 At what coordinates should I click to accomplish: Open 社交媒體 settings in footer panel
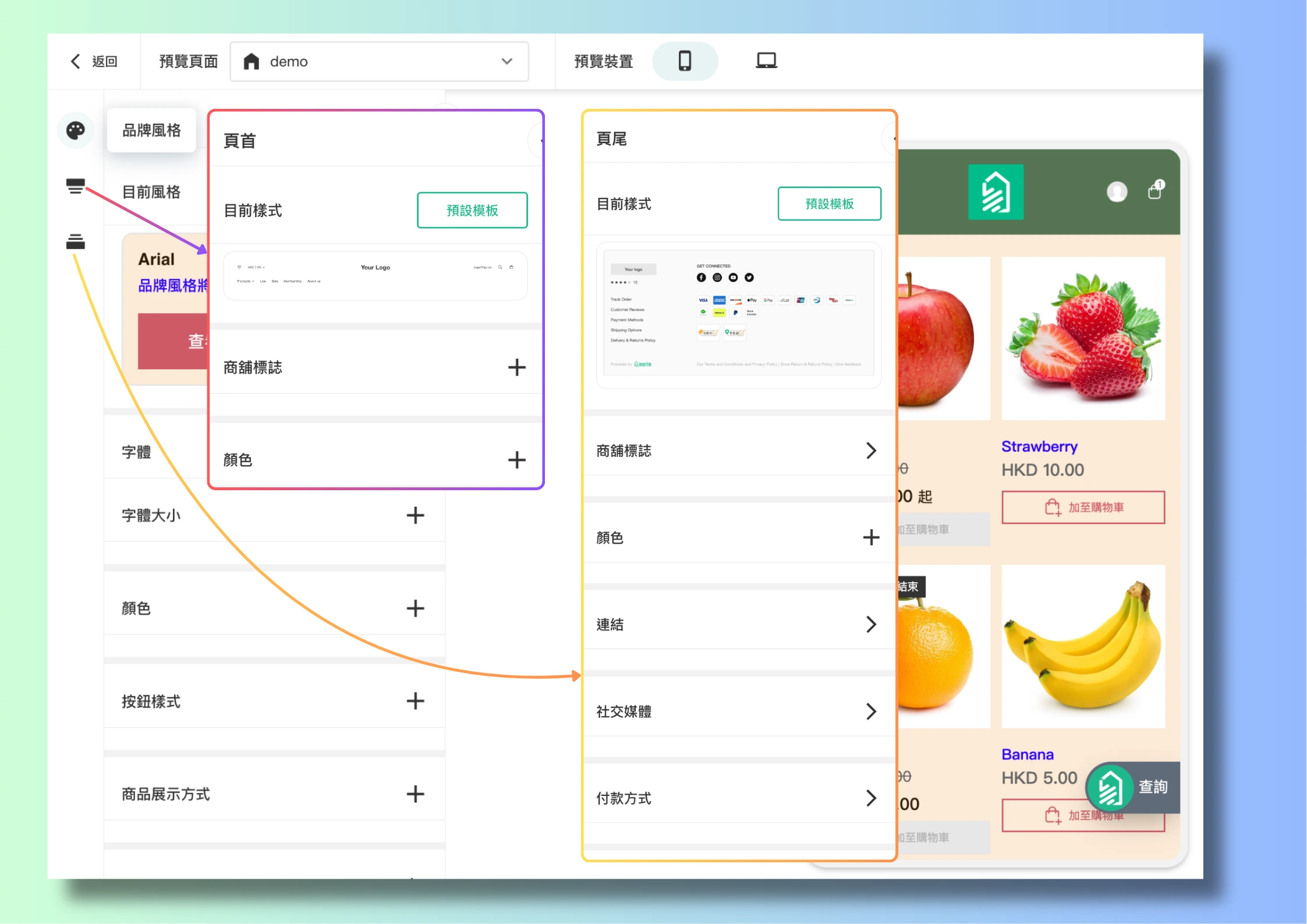click(x=871, y=711)
